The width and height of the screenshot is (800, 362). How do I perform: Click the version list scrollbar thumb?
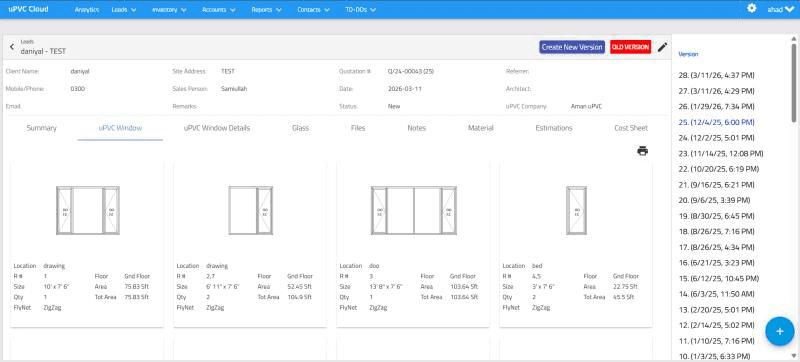(794, 84)
